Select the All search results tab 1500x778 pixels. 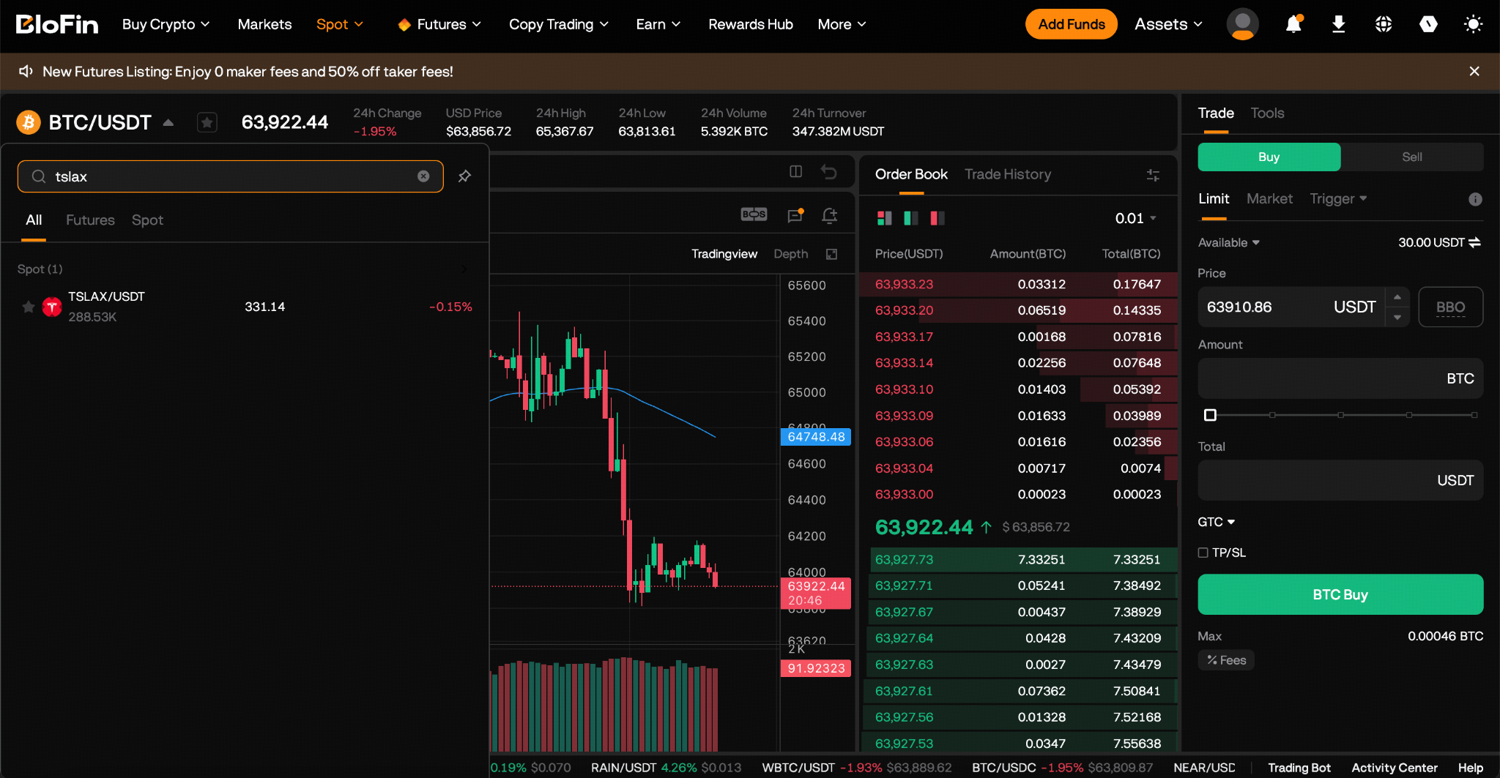click(34, 220)
